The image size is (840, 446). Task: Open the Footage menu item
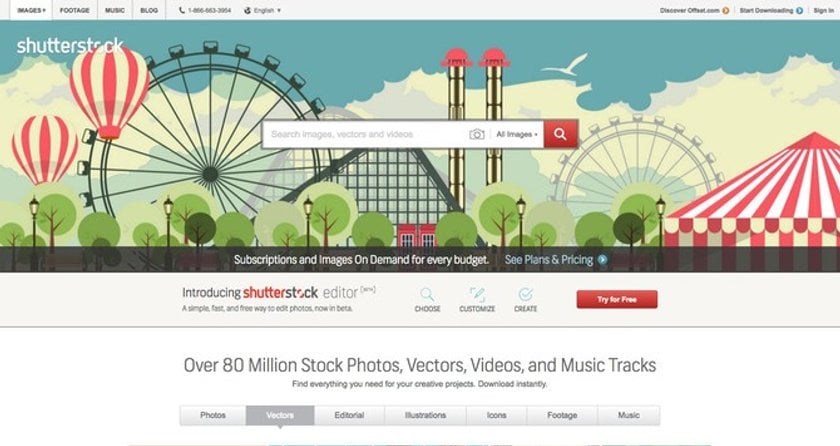[x=74, y=10]
